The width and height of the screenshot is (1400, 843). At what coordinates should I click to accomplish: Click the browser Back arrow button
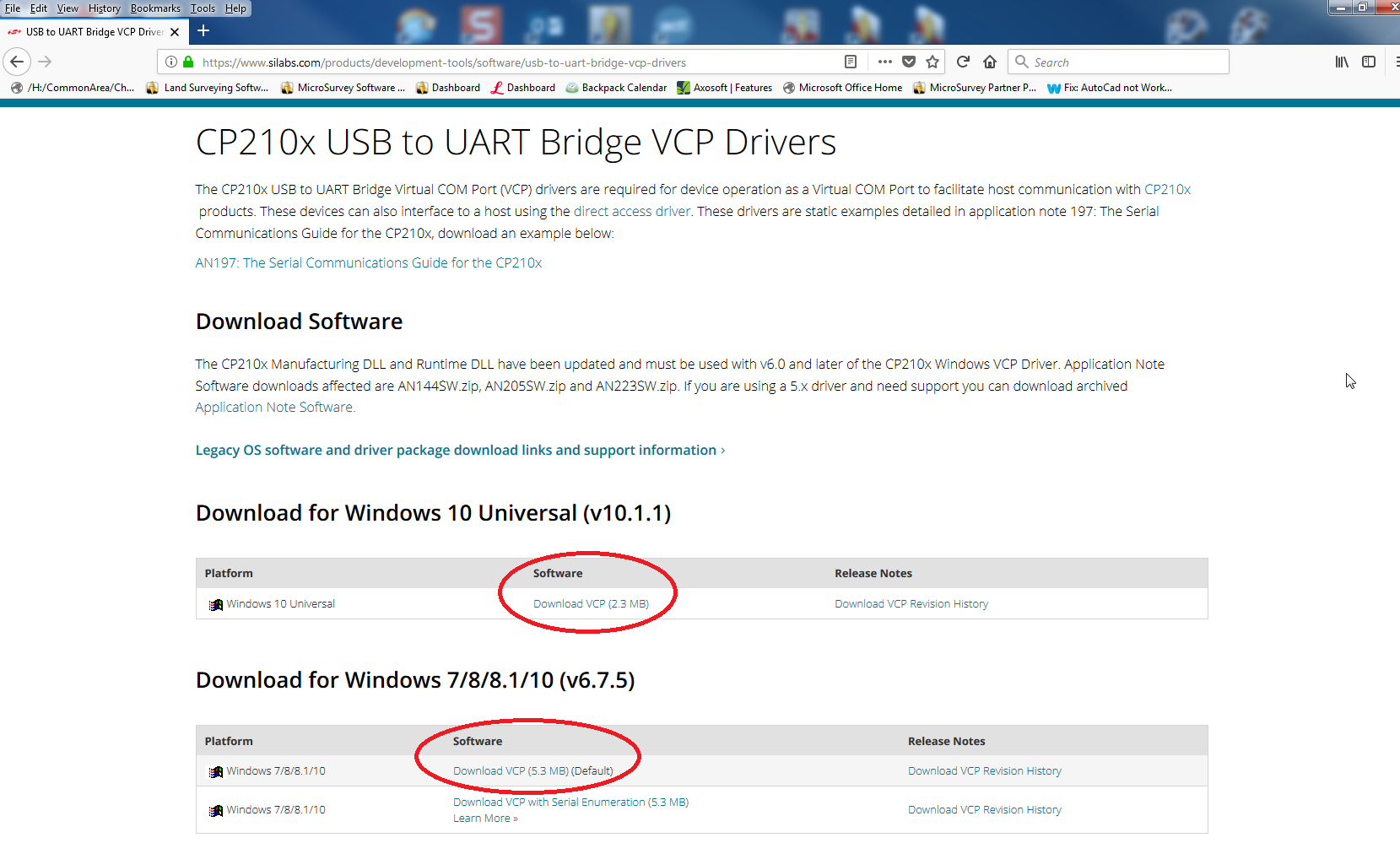pyautogui.click(x=17, y=62)
